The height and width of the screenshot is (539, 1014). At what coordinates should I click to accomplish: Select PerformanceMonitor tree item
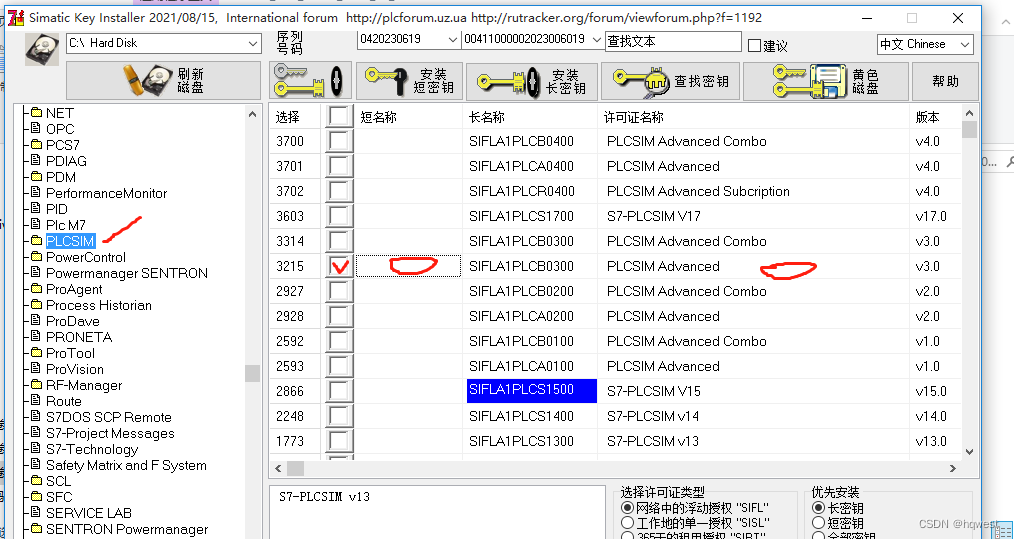[x=106, y=193]
